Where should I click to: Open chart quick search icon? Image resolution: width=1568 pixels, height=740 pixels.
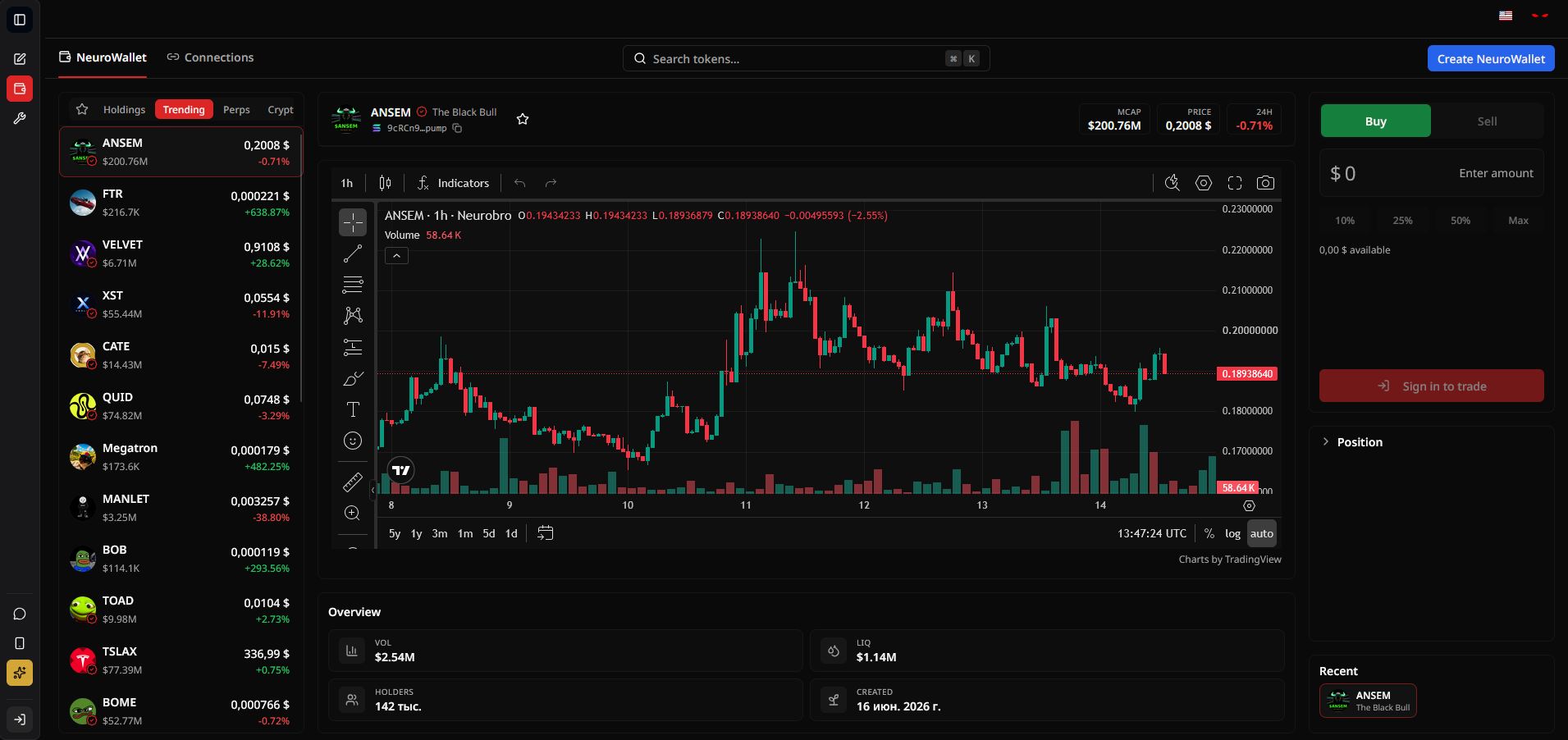point(1173,183)
